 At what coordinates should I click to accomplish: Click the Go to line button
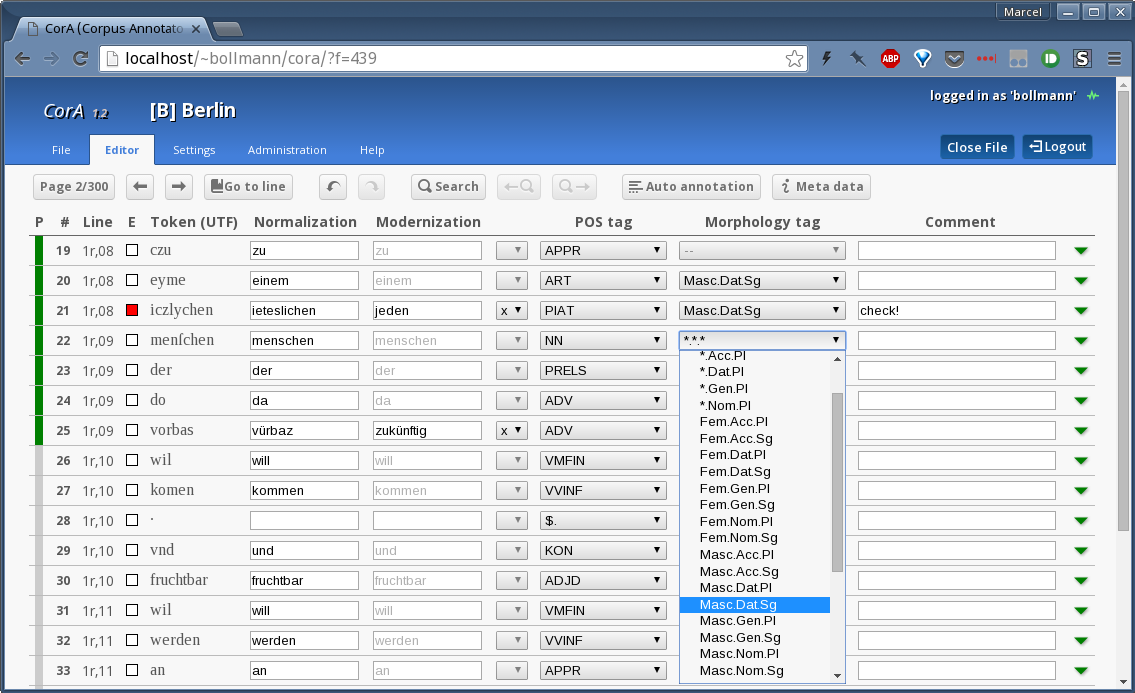pyautogui.click(x=248, y=186)
